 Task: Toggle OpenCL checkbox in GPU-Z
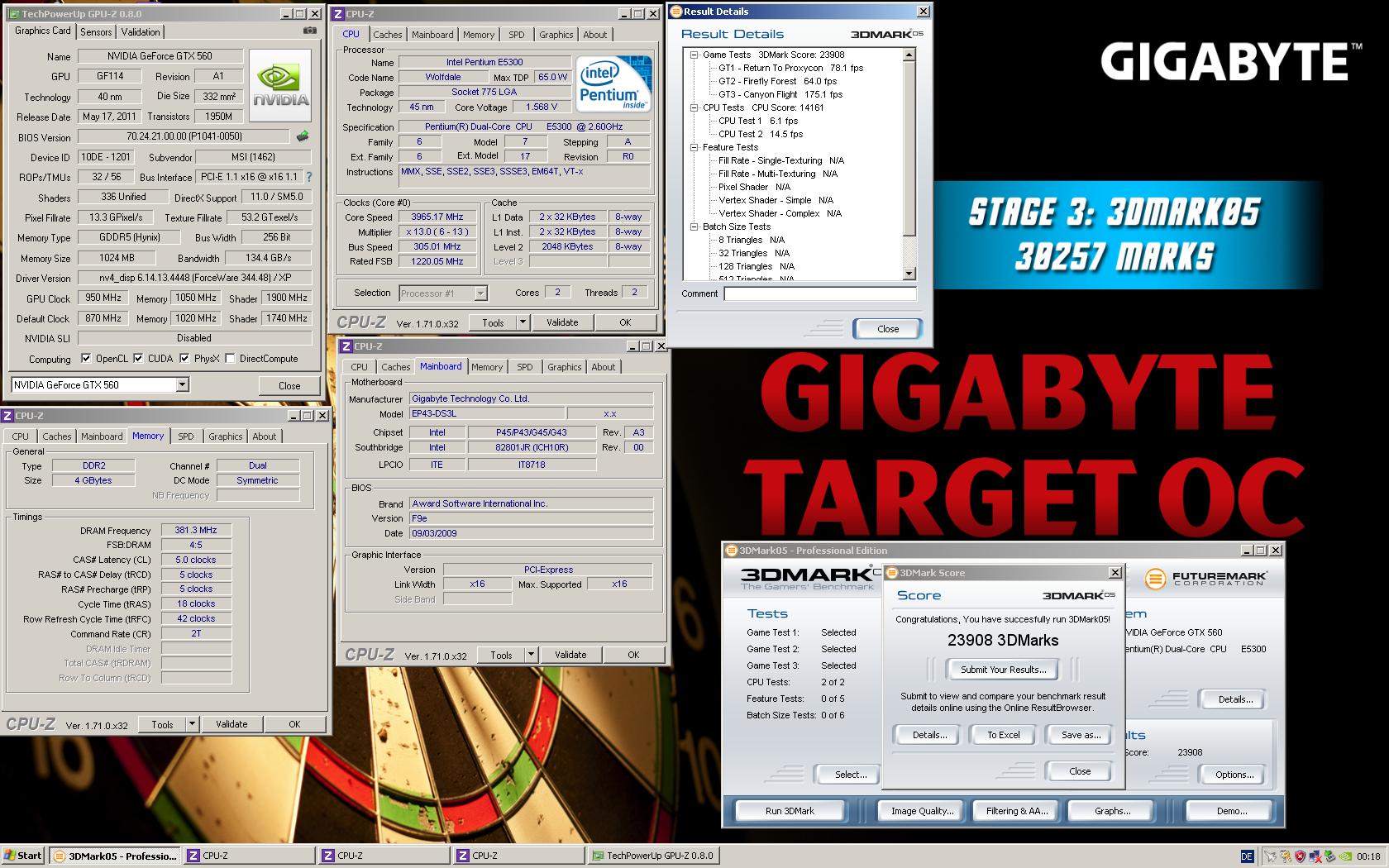pos(86,359)
